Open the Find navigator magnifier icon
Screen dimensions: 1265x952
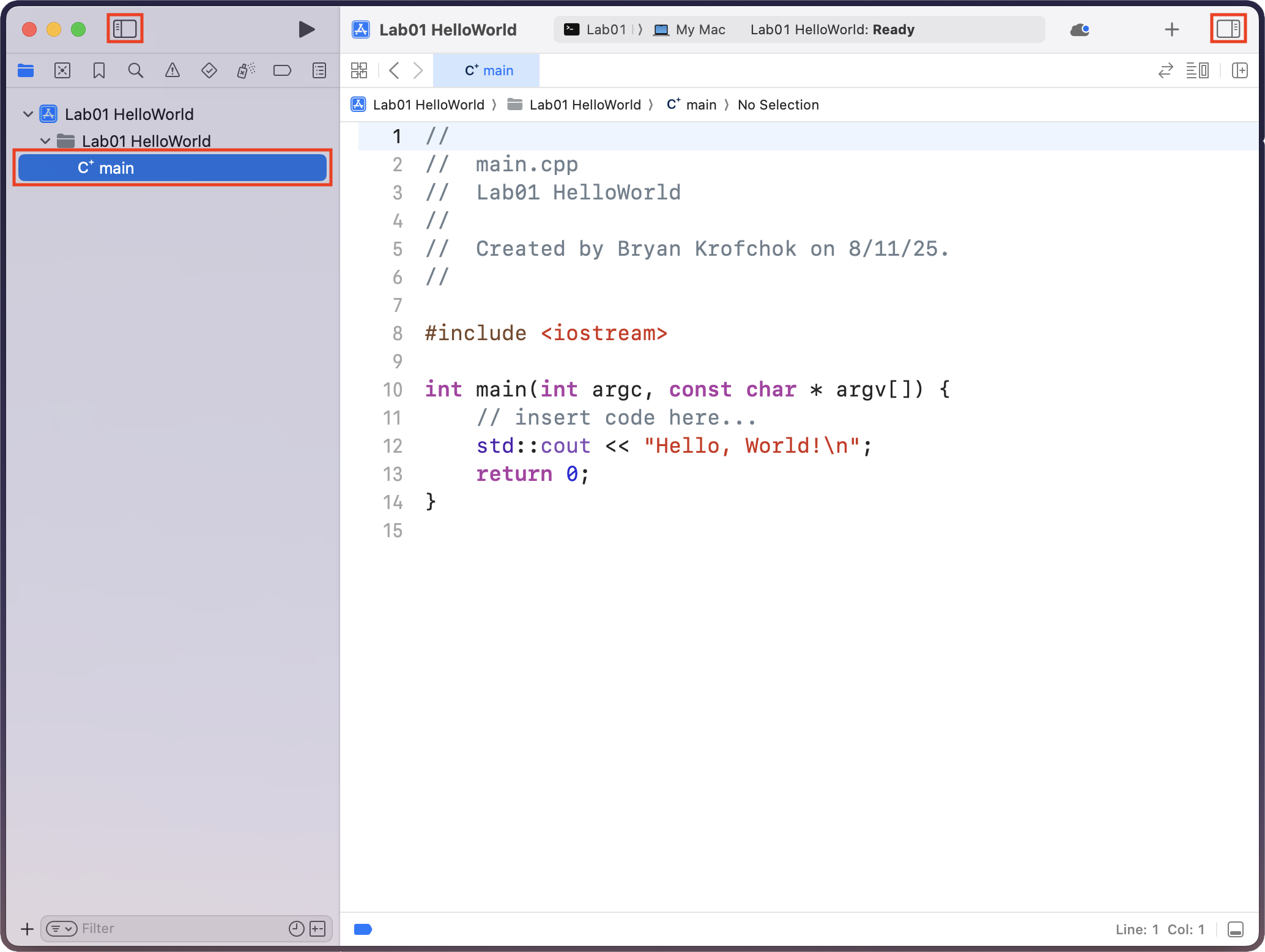click(x=135, y=71)
